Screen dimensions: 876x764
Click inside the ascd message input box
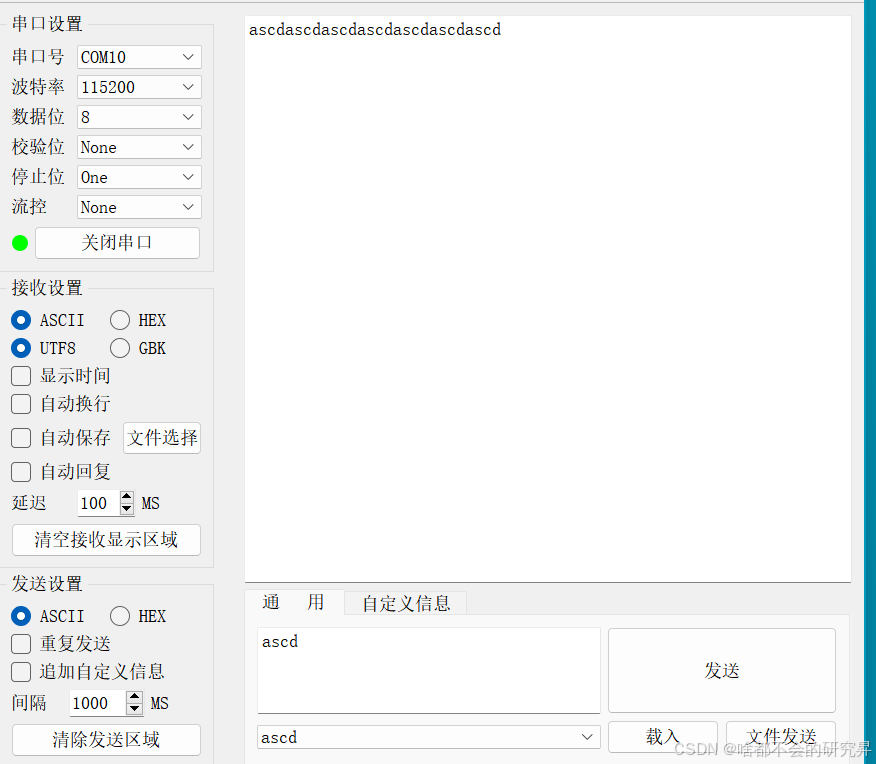pyautogui.click(x=428, y=670)
